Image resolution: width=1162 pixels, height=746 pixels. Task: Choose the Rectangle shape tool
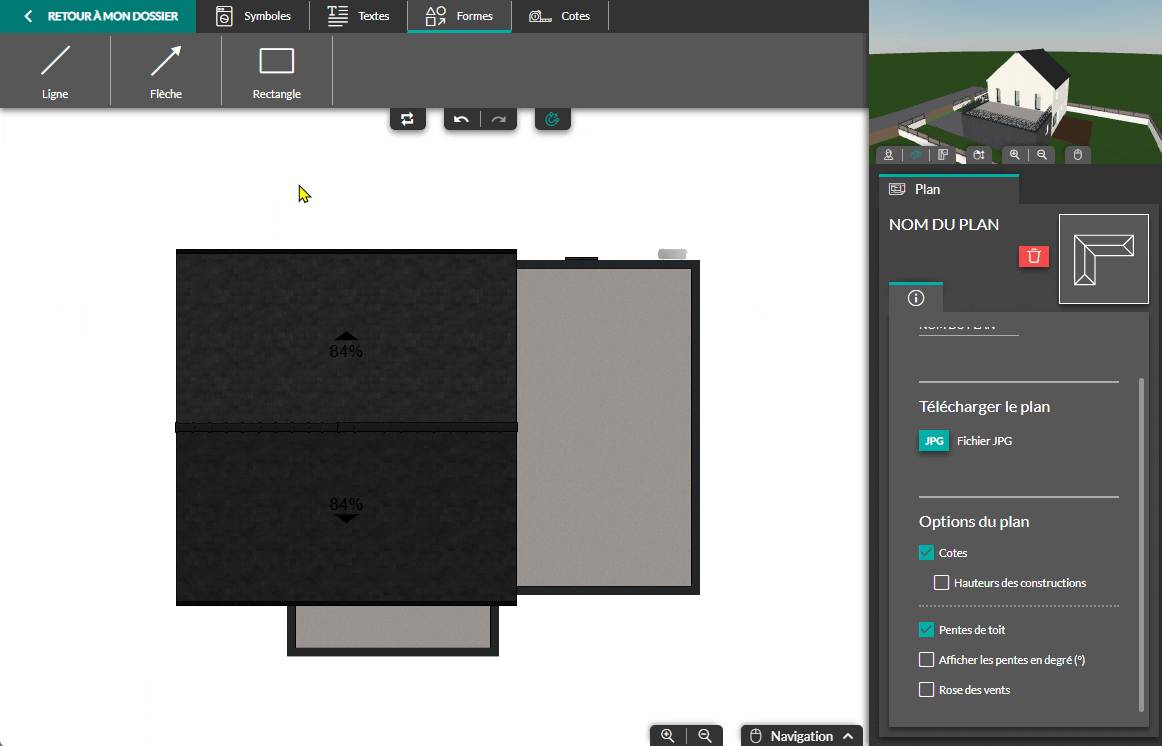tap(277, 70)
